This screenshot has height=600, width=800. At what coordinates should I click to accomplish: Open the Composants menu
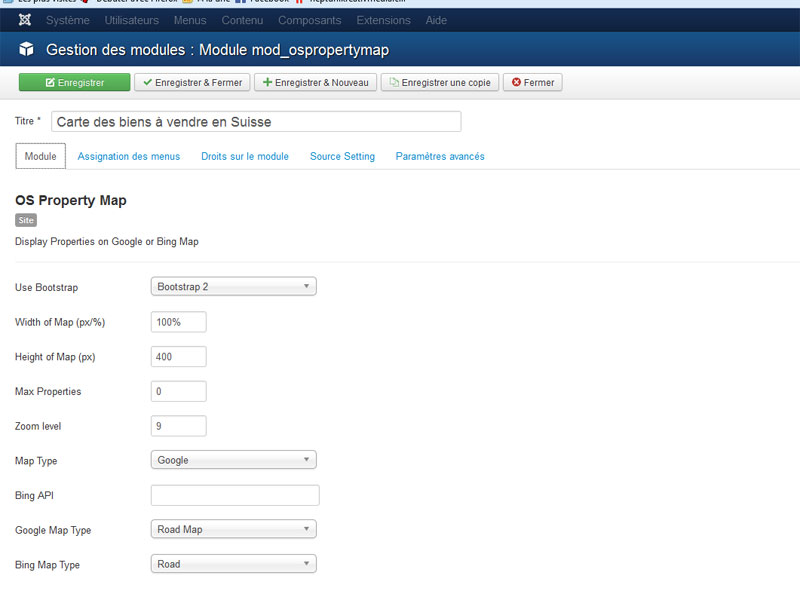310,20
